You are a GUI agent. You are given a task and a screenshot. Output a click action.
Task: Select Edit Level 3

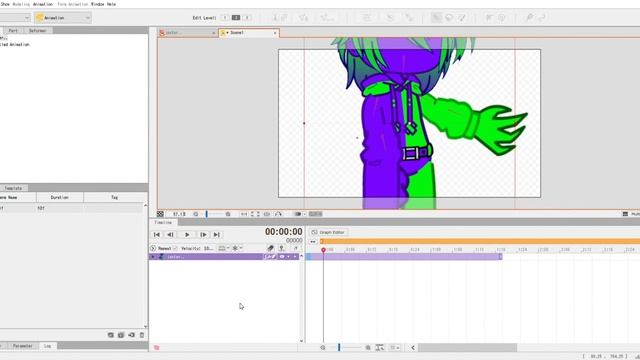247,18
